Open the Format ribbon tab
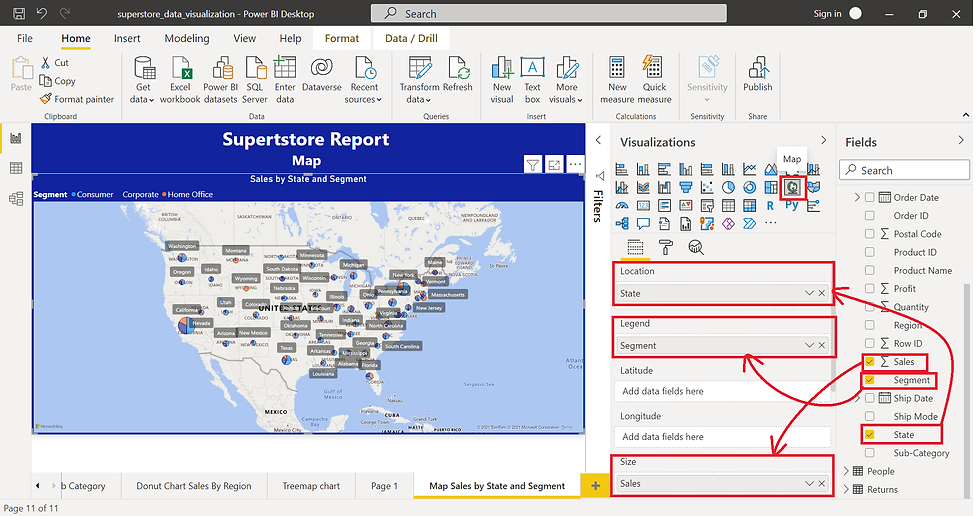Image resolution: width=980 pixels, height=516 pixels. [x=342, y=39]
